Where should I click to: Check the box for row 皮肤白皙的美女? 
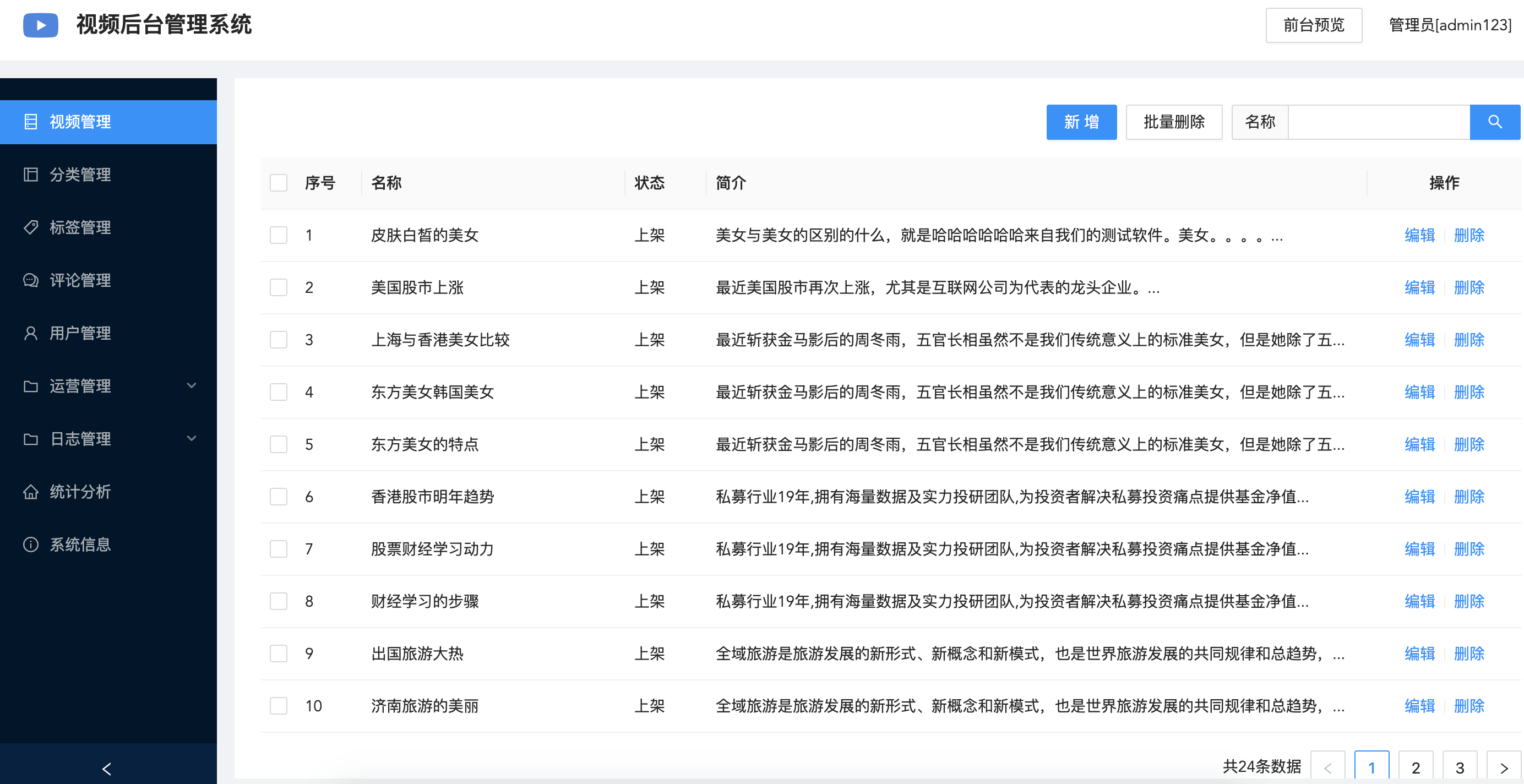[279, 236]
